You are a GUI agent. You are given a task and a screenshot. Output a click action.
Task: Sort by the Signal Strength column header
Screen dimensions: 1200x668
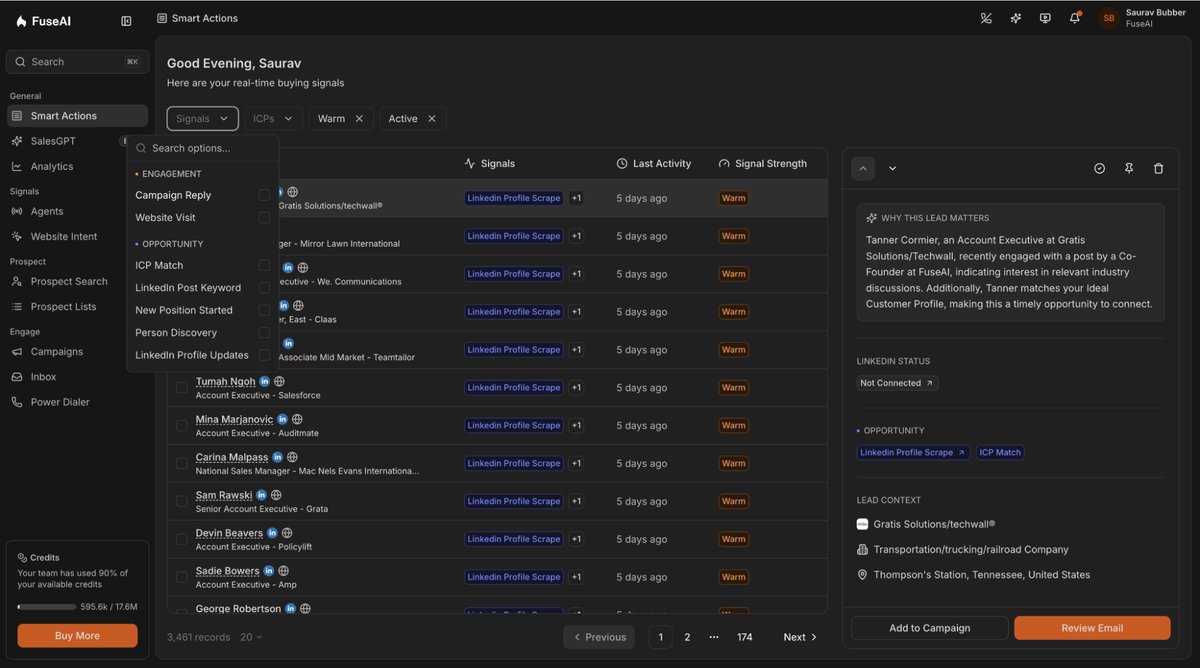click(x=763, y=163)
